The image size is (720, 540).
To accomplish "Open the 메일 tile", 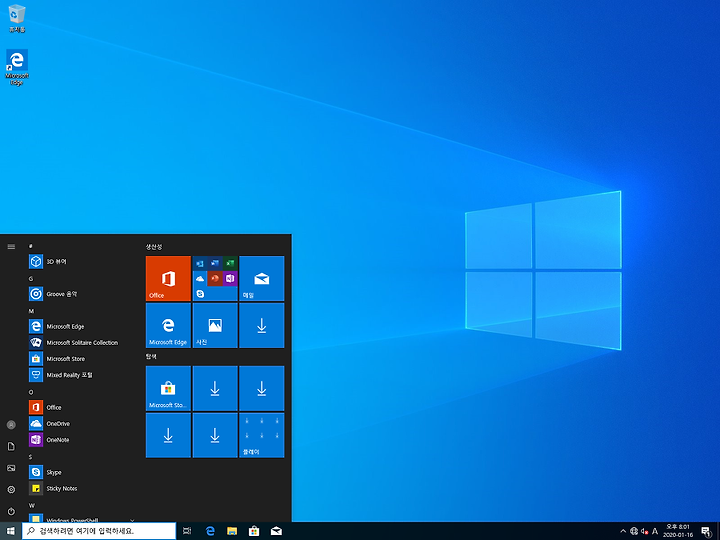I will (x=262, y=278).
